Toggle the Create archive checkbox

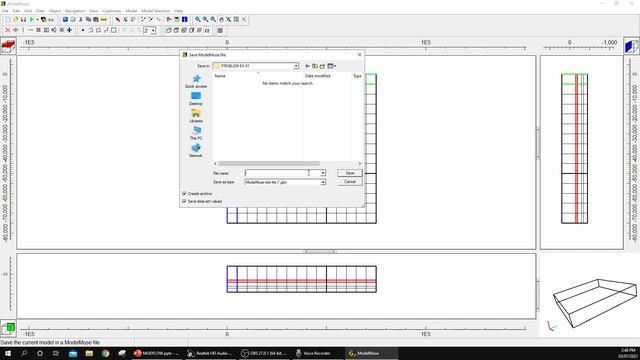(184, 193)
